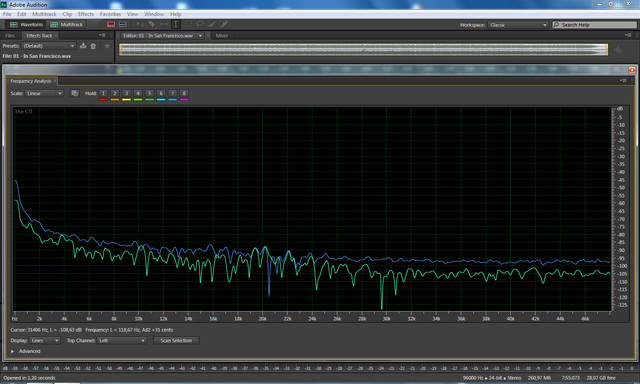Viewport: 640px width, 384px height.
Task: Toggle Hold button 7
Action: 173,93
